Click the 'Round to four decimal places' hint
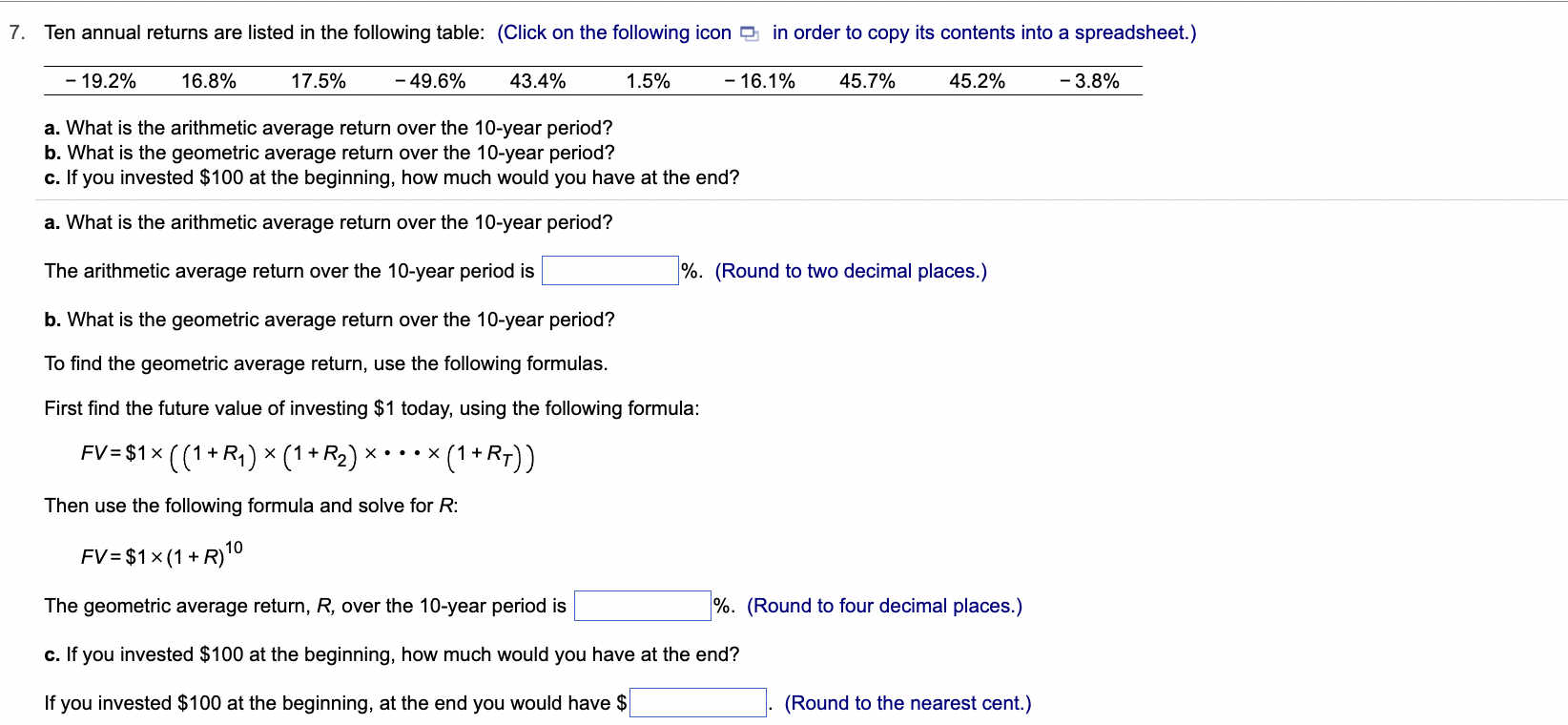1568x725 pixels. 885,606
